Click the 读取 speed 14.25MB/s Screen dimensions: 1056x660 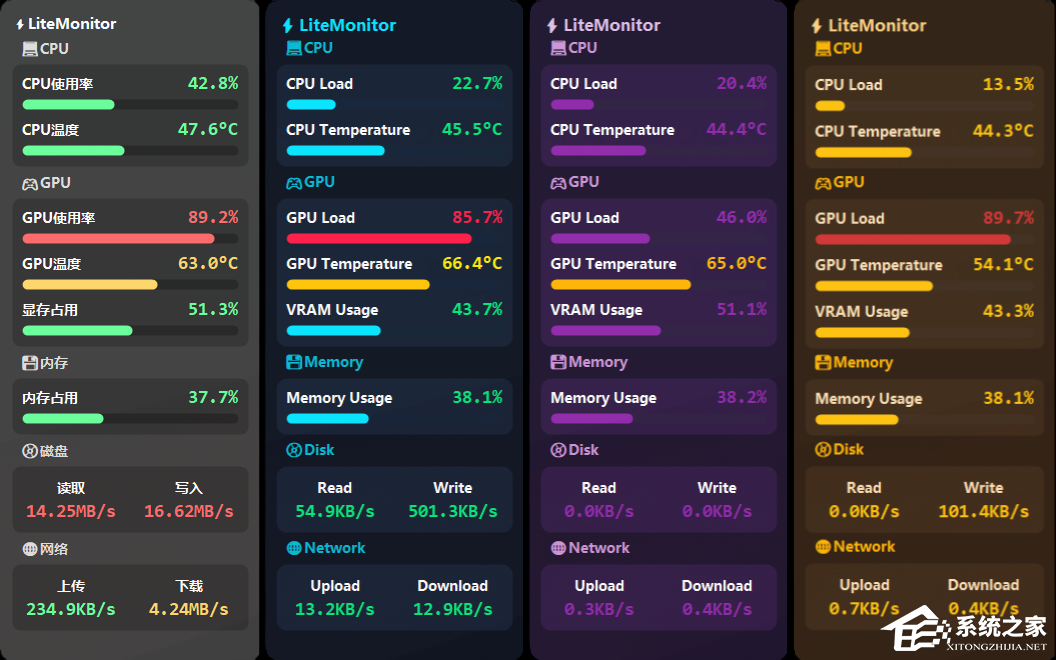click(71, 511)
